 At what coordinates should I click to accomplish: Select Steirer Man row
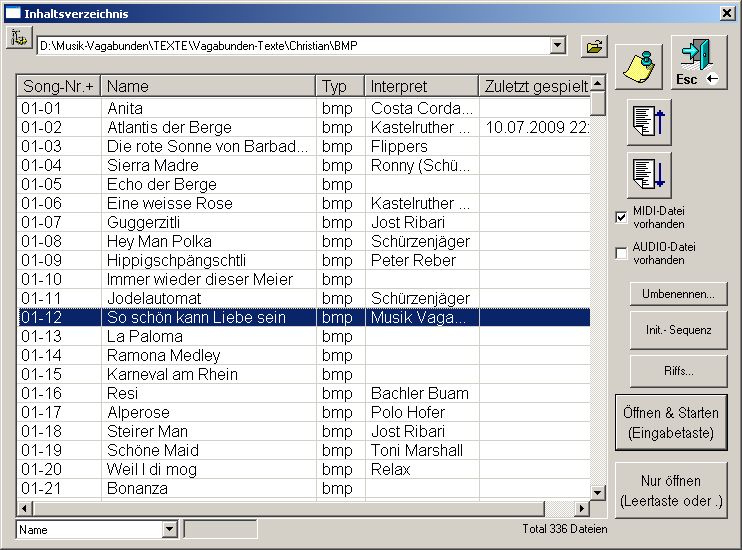[304, 431]
